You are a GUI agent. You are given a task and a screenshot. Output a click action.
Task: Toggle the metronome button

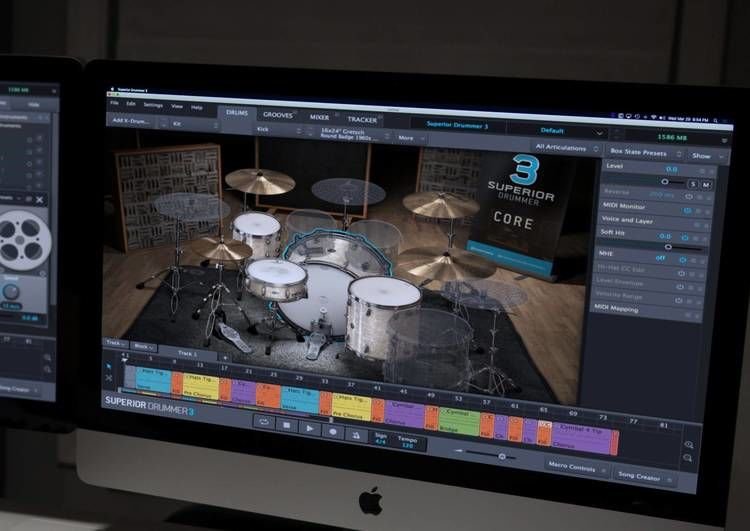tap(356, 434)
